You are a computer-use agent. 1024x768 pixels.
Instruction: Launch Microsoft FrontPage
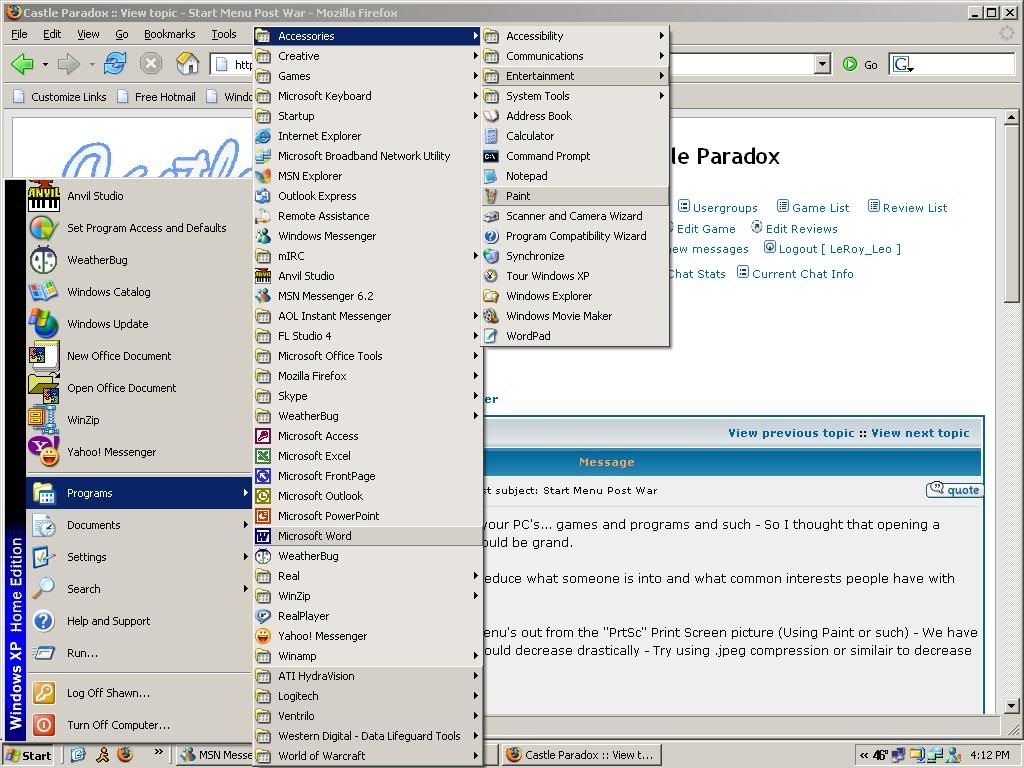point(368,476)
